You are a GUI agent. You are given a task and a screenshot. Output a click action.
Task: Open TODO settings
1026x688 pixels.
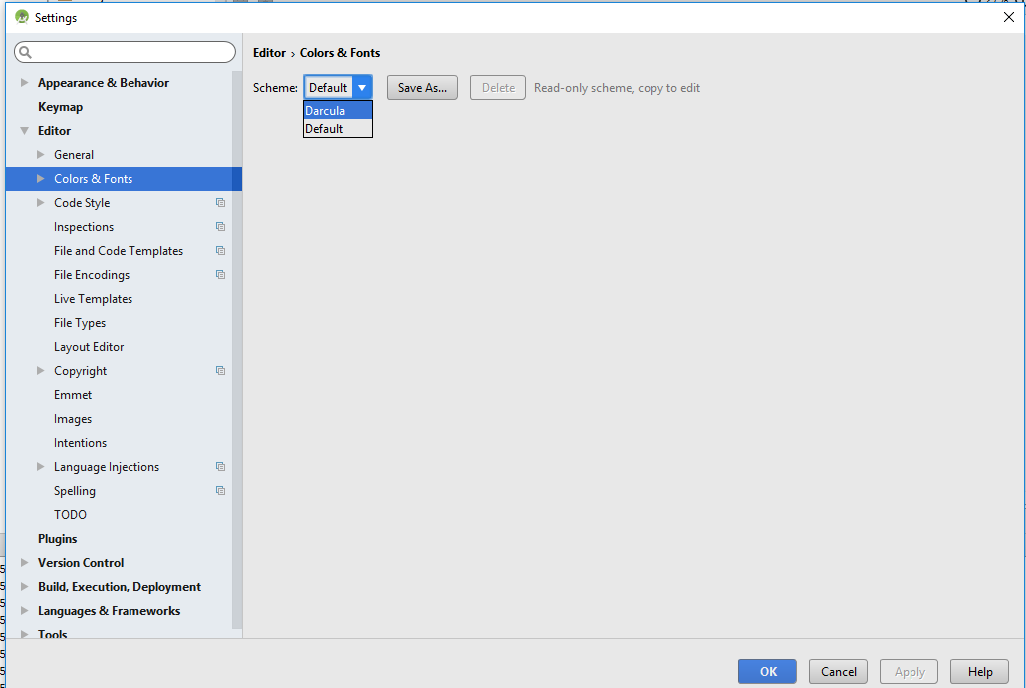coord(70,515)
